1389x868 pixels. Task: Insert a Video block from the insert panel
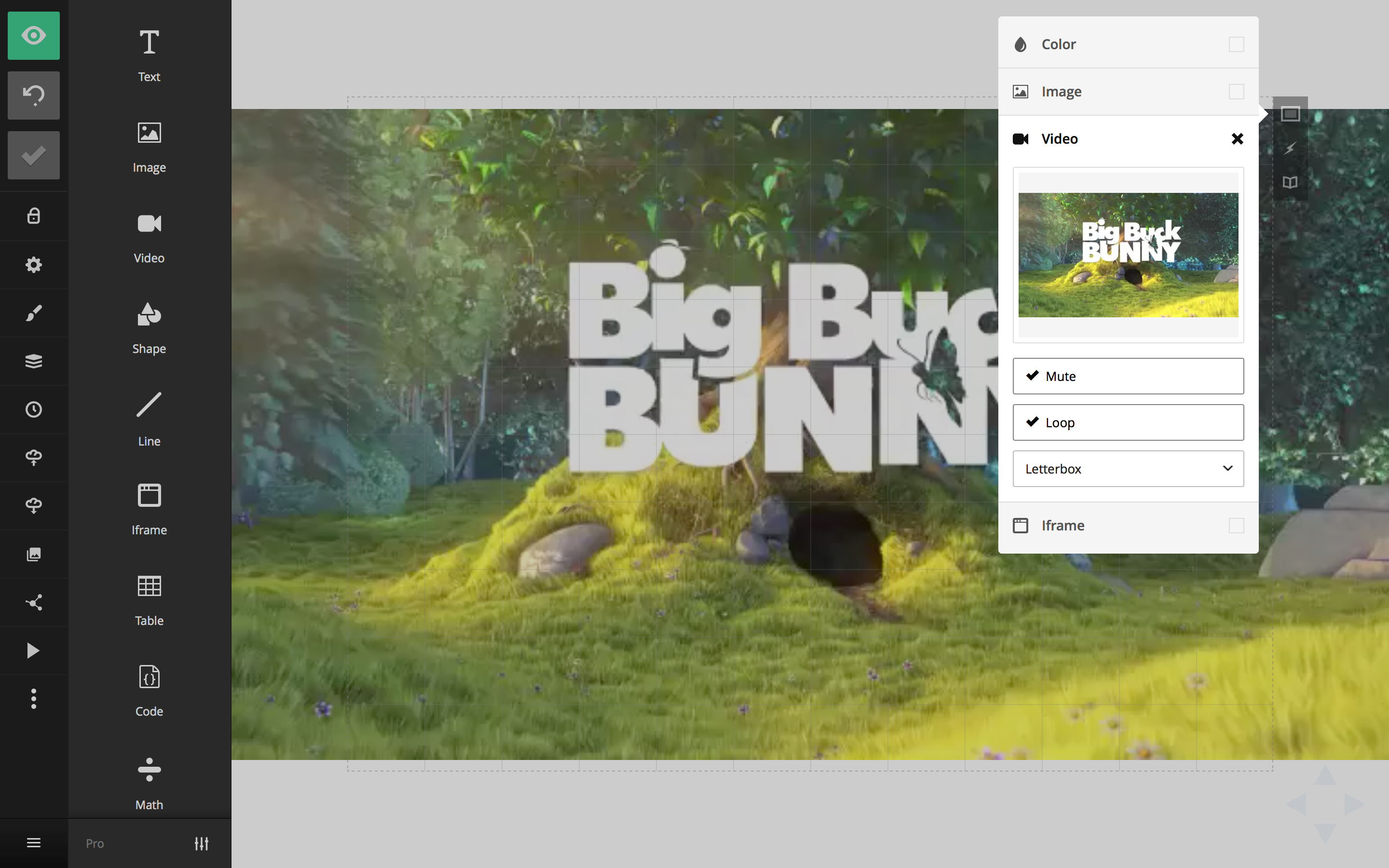(149, 238)
